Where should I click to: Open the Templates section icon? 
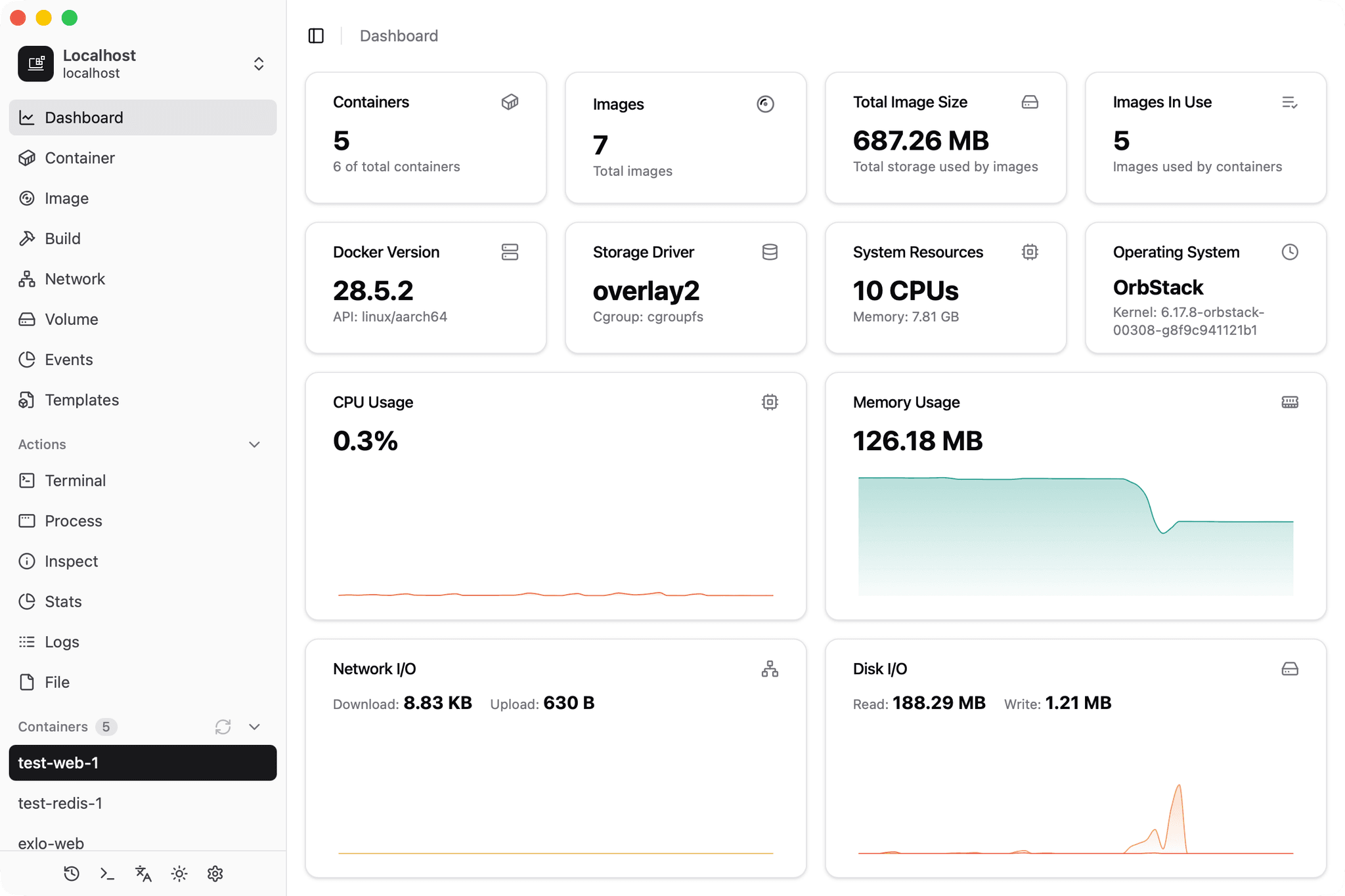click(27, 400)
